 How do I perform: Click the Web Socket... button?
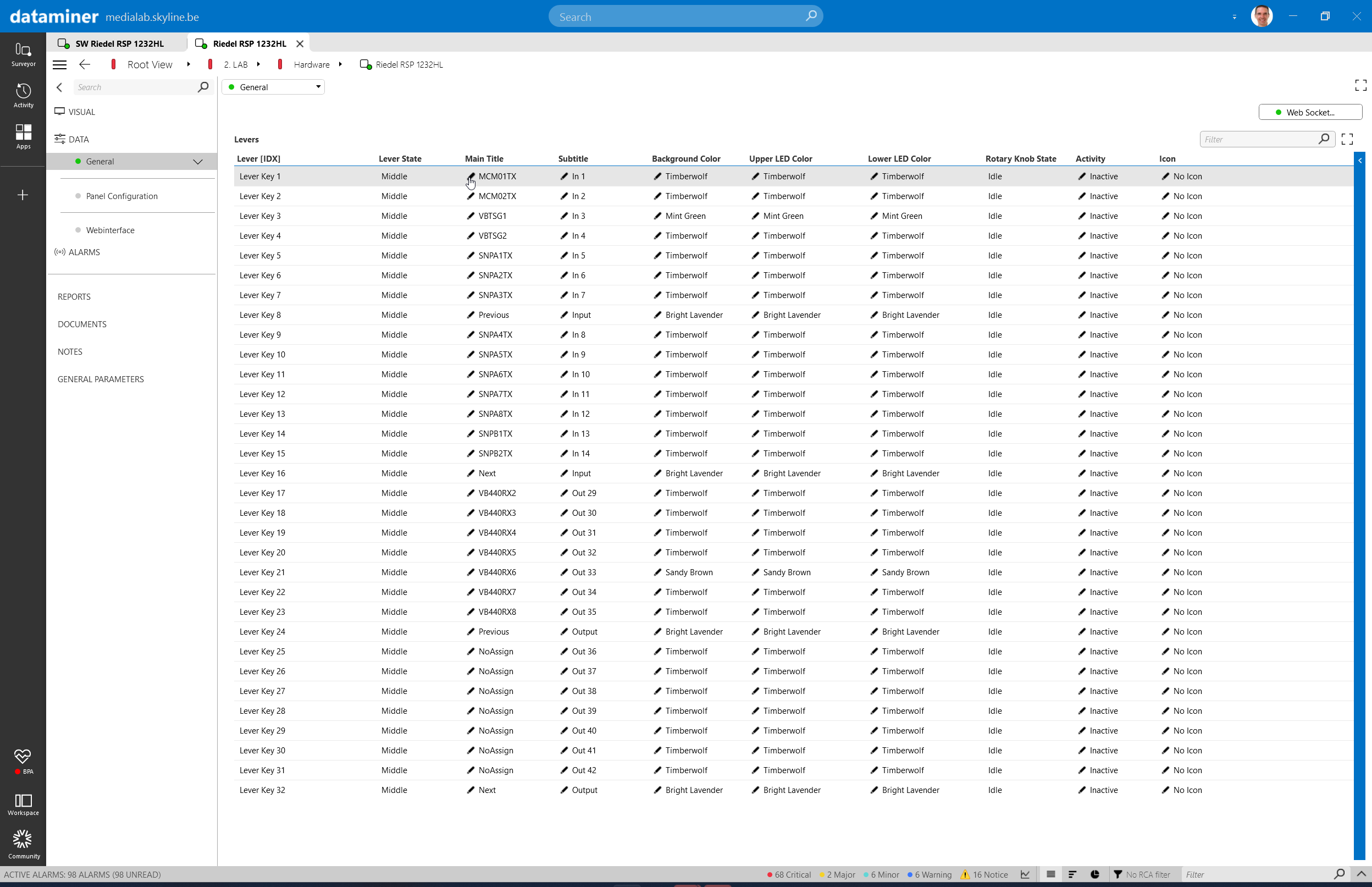1310,112
